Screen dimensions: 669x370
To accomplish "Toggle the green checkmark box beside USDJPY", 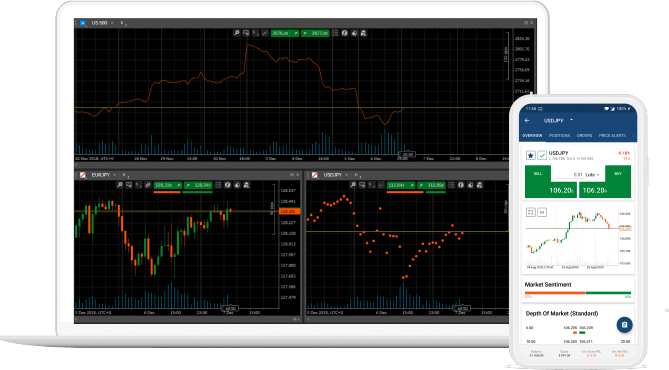I will pyautogui.click(x=541, y=155).
